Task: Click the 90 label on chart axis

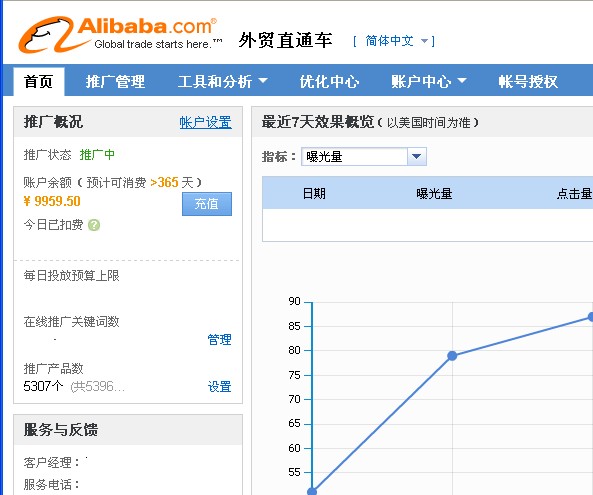Action: (294, 301)
